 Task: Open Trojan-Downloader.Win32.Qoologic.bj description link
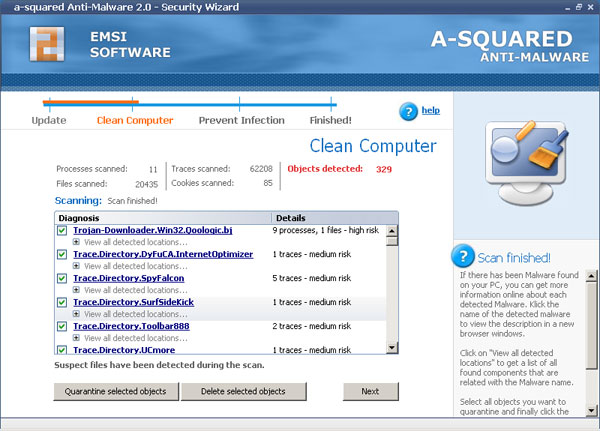pos(153,230)
